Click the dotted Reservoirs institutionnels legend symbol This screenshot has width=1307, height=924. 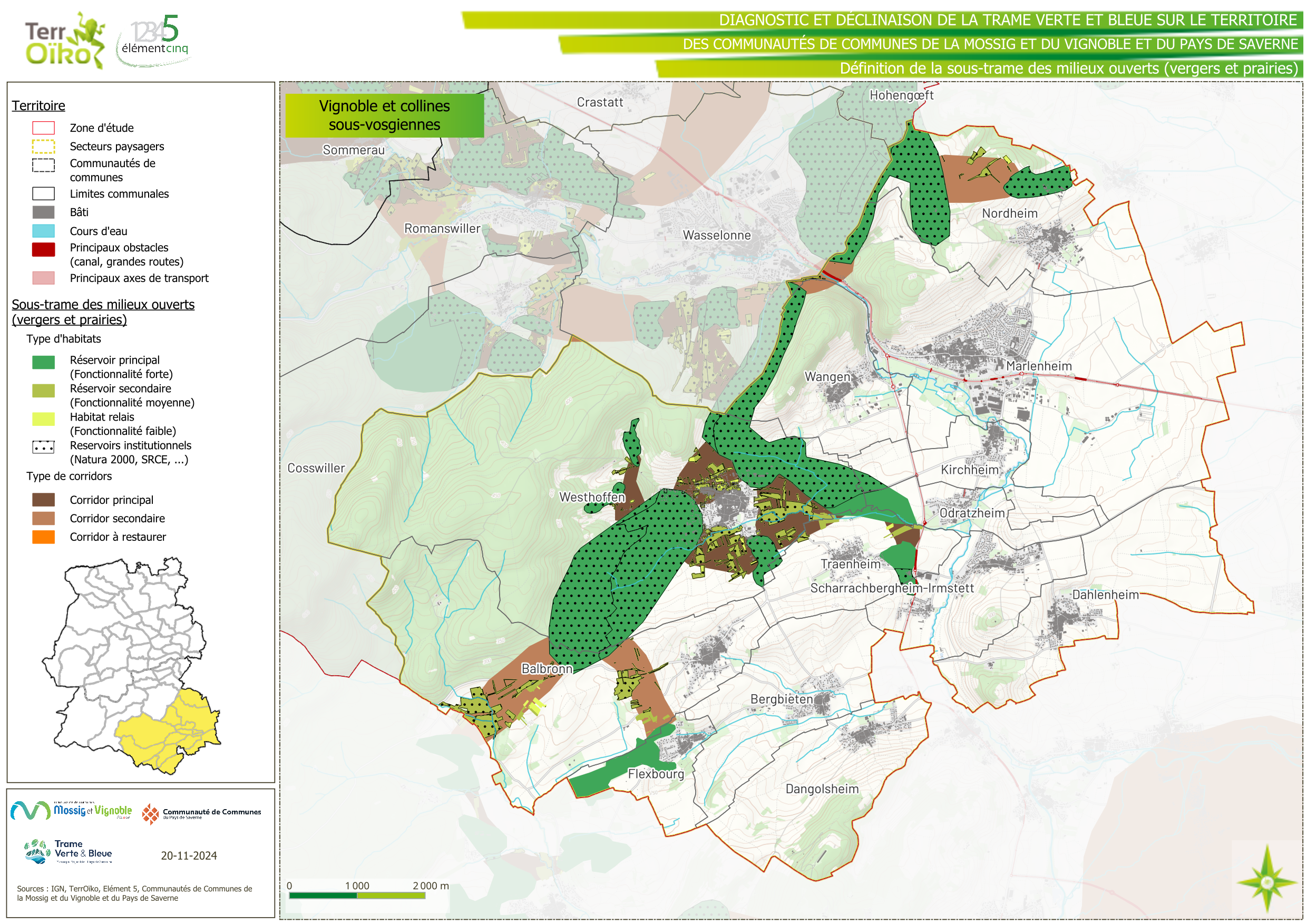(43, 447)
